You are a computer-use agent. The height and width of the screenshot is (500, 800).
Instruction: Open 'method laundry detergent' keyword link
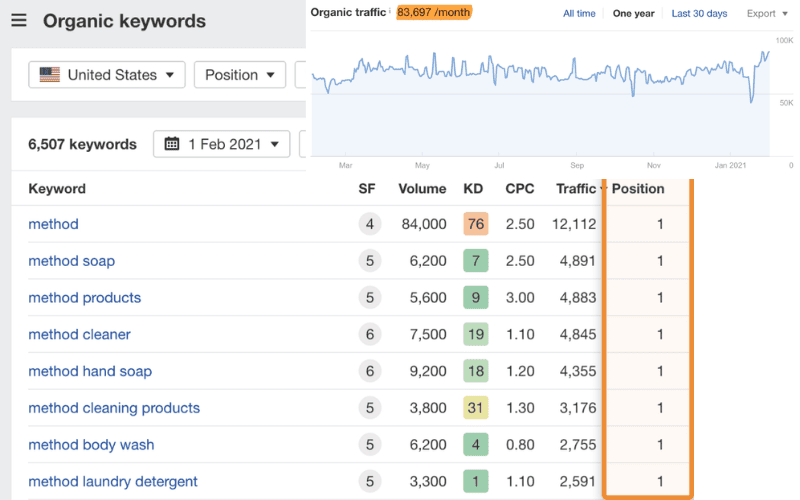coord(113,481)
